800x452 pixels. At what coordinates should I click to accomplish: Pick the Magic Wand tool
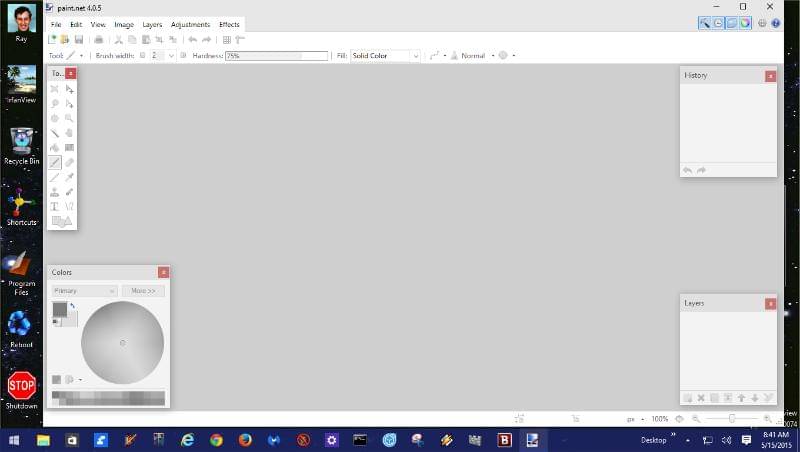pyautogui.click(x=55, y=133)
